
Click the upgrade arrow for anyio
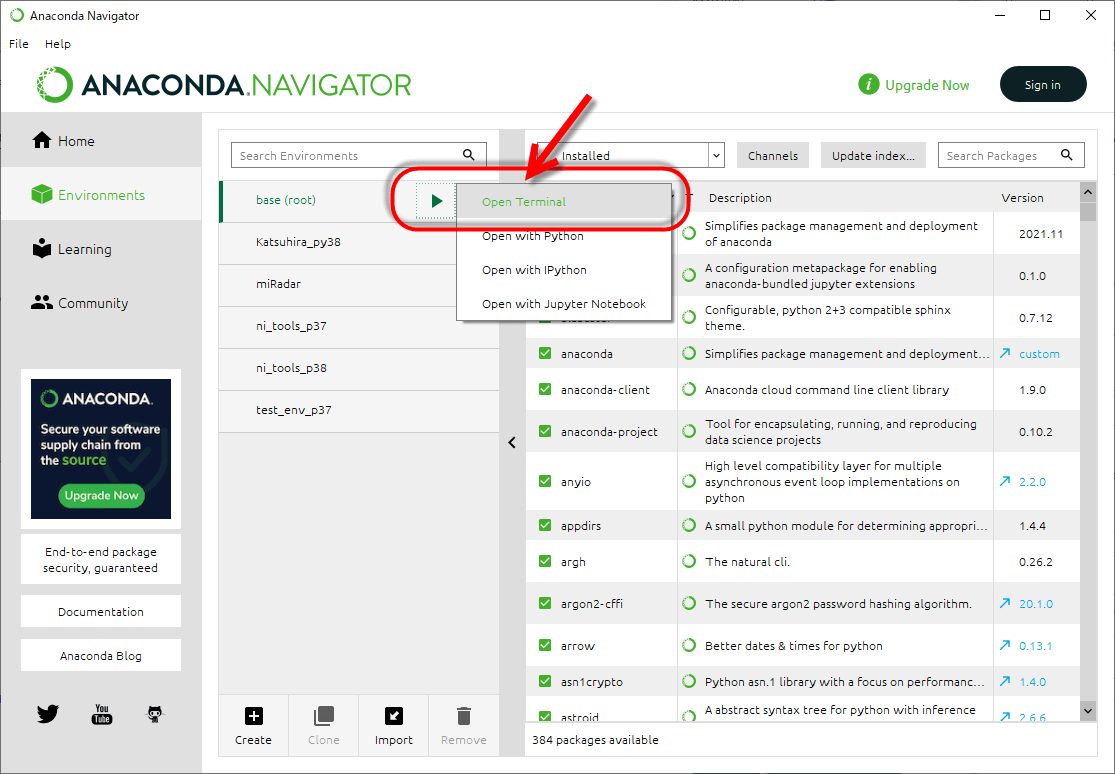[x=1004, y=482]
